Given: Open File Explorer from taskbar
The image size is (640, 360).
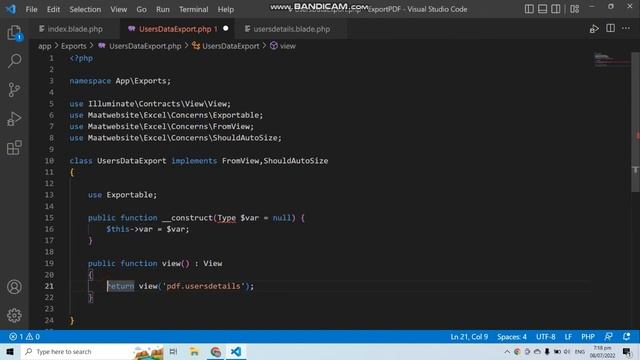Looking at the screenshot, I should (194, 351).
